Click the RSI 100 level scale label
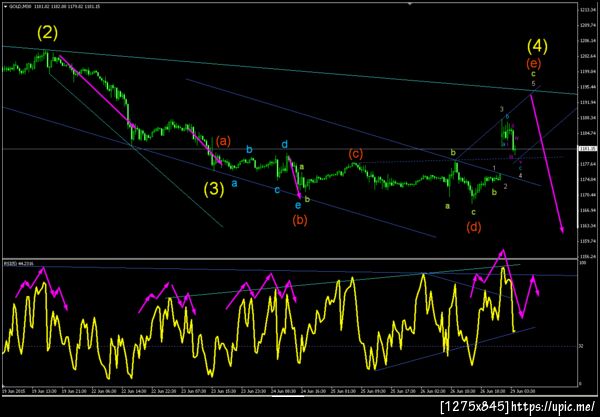 582,263
